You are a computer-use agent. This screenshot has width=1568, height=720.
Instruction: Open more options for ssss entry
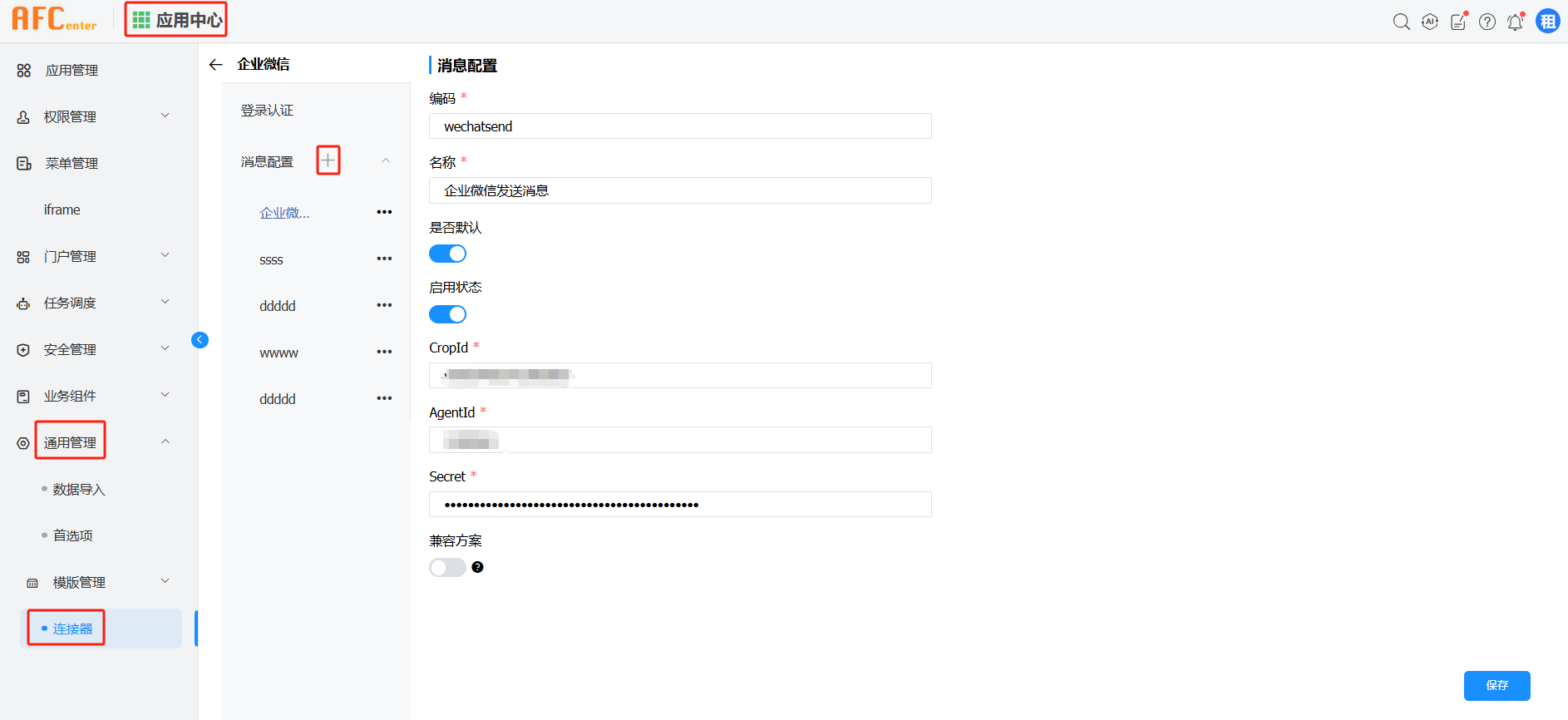[384, 259]
